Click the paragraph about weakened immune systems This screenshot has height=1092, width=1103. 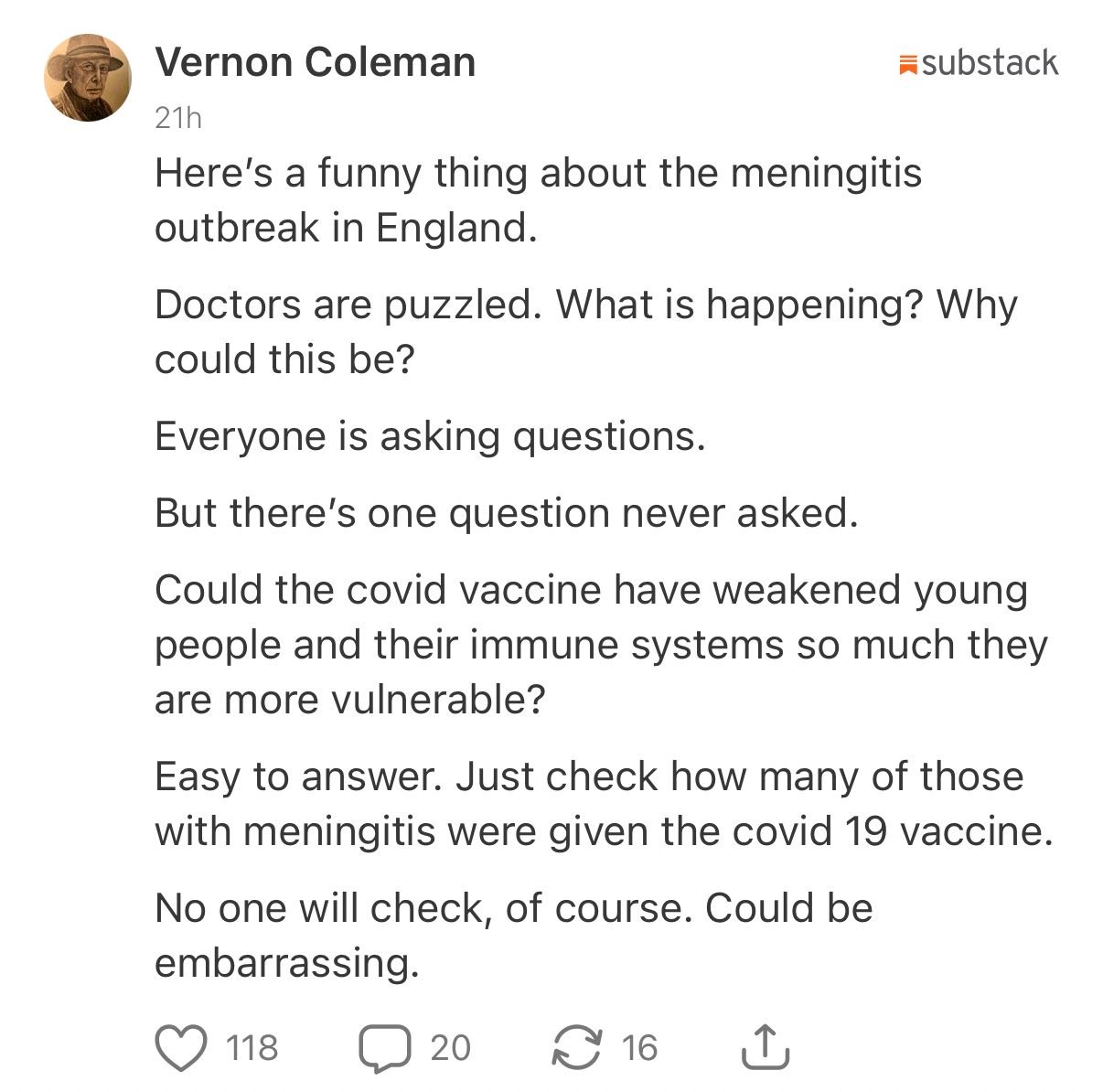click(x=600, y=644)
